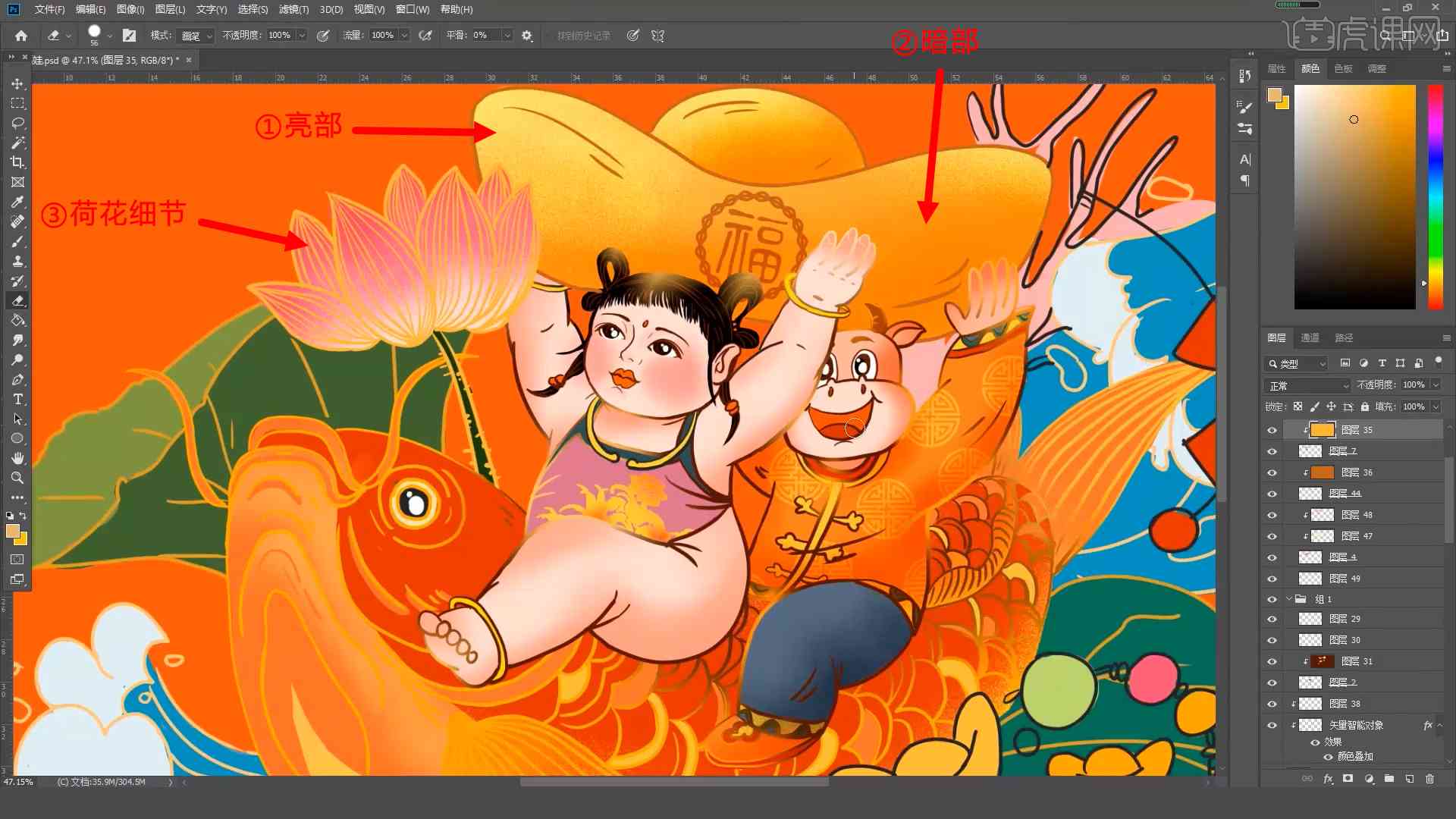Delete layer with trash icon
Screen dimensions: 1456x819
[1429, 779]
